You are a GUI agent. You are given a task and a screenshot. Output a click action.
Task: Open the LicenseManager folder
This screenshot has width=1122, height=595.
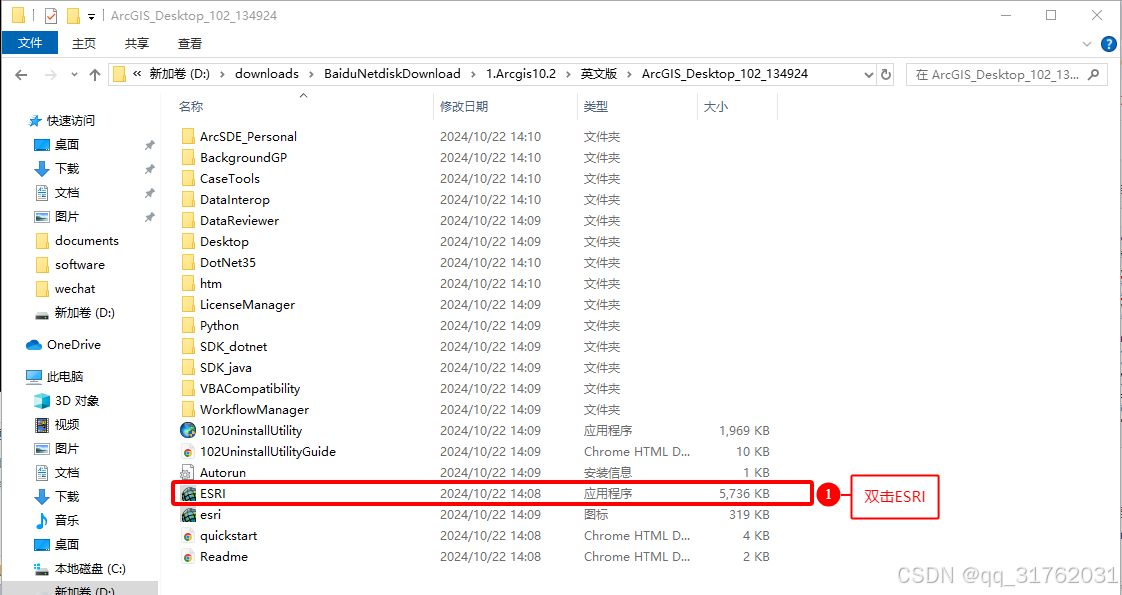pyautogui.click(x=248, y=305)
